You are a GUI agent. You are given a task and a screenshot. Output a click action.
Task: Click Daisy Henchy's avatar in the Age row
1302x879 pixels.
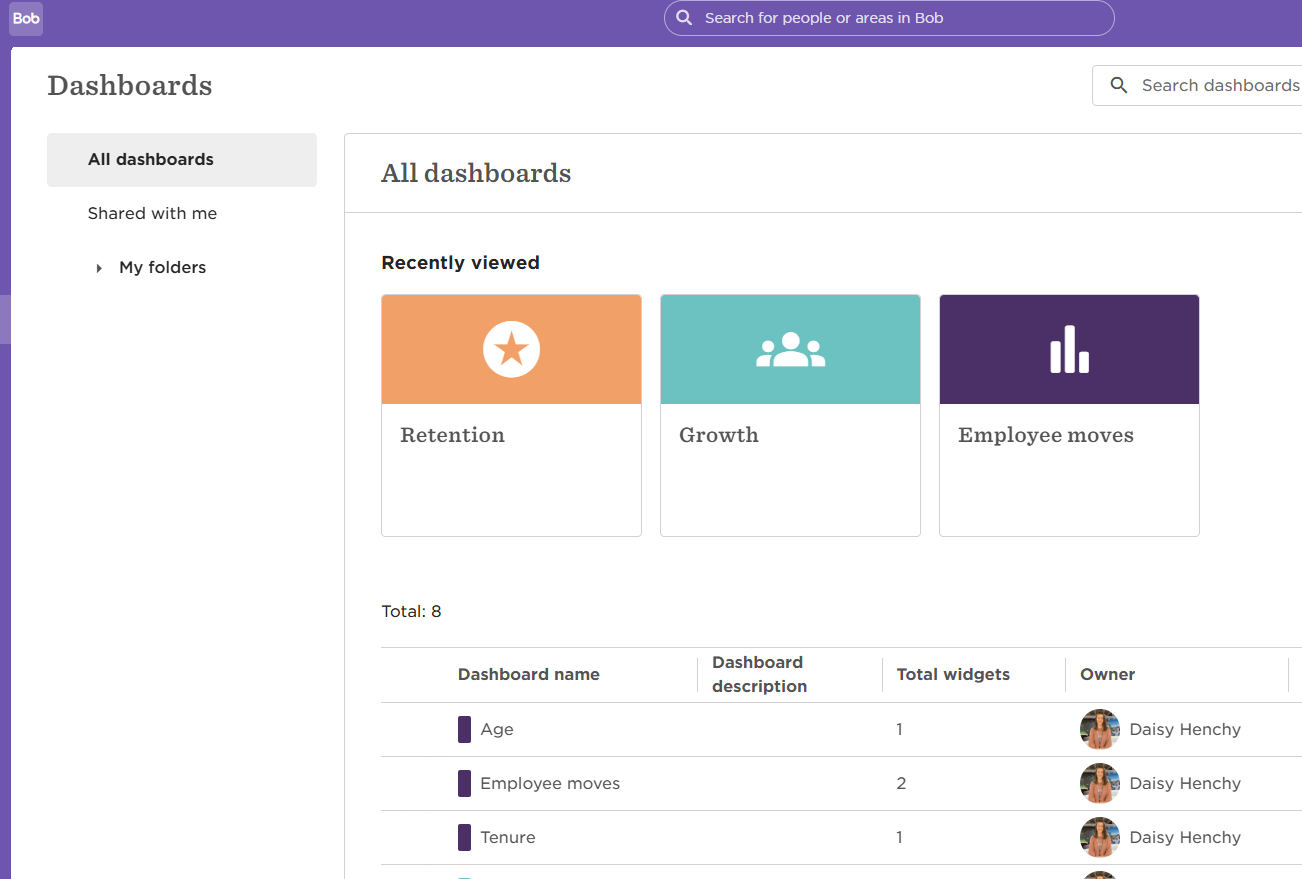click(1099, 729)
